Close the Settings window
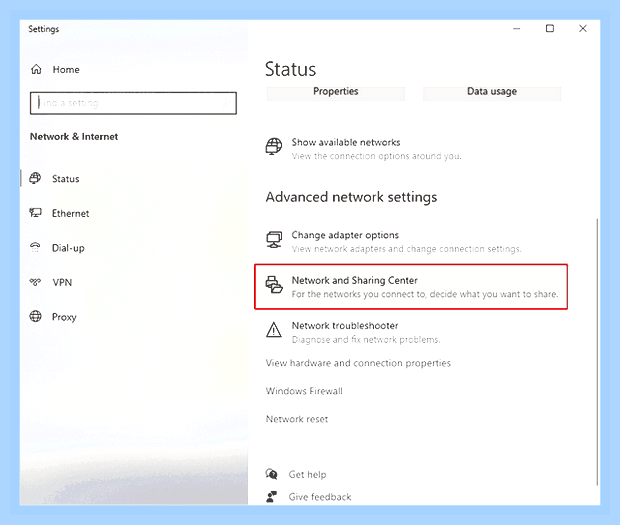Image resolution: width=620 pixels, height=525 pixels. 583,28
